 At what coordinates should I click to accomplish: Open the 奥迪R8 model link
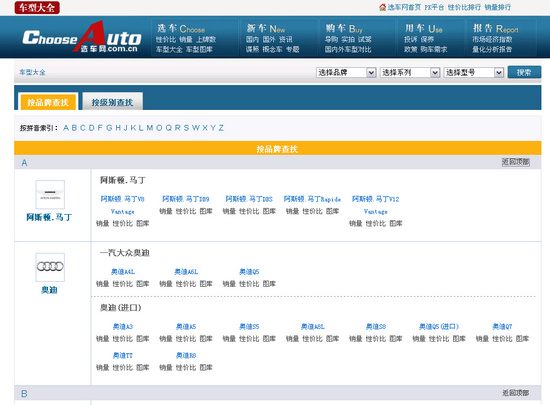click(186, 356)
